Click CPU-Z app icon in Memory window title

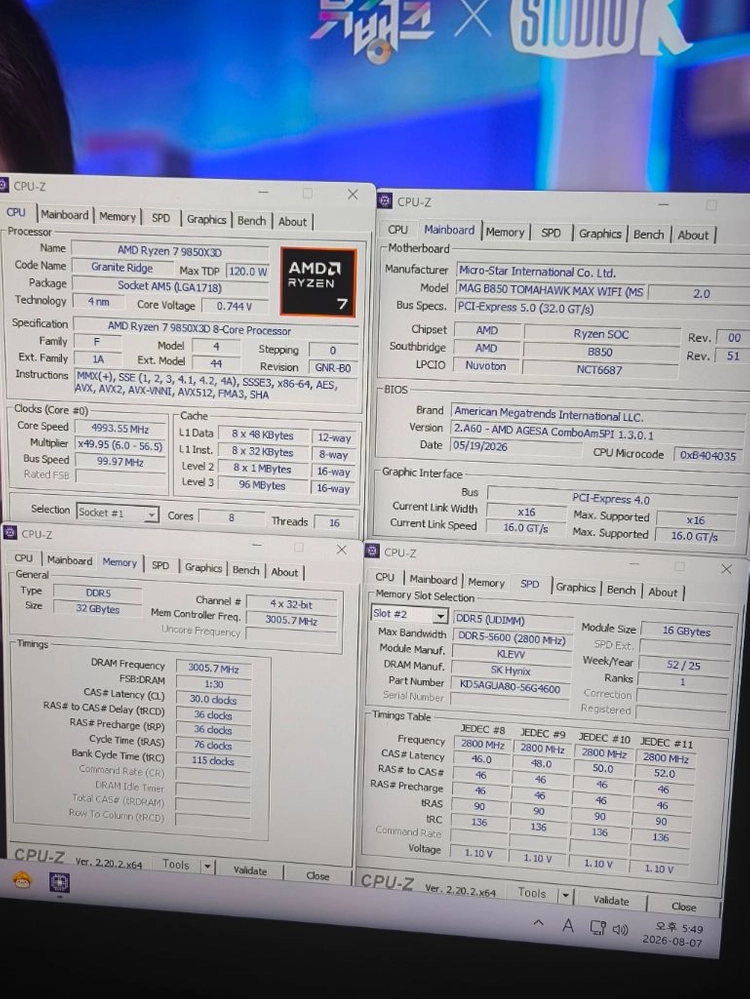tap(10, 533)
